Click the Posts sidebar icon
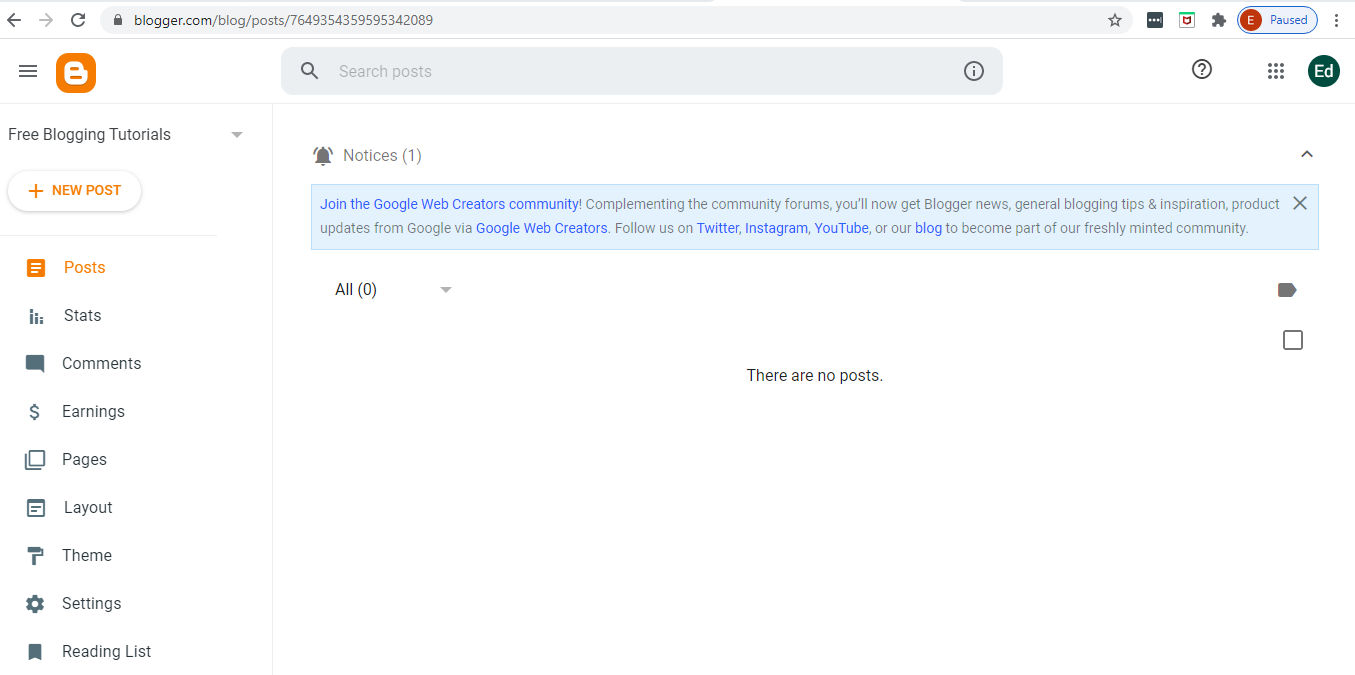This screenshot has width=1355, height=675. (x=36, y=268)
